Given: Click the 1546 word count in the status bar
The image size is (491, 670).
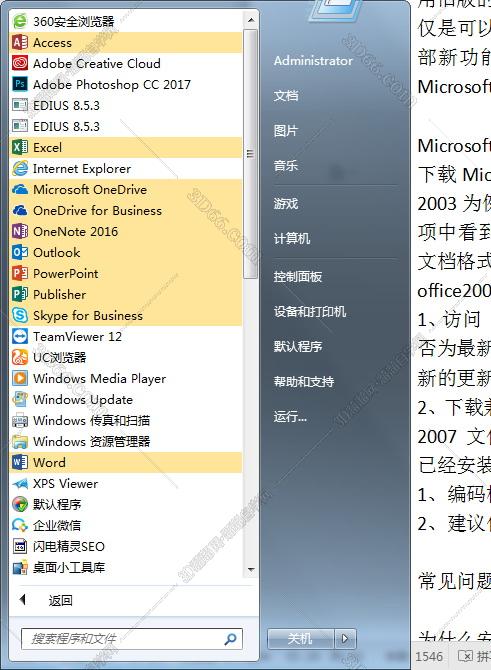Looking at the screenshot, I should pos(429,656).
